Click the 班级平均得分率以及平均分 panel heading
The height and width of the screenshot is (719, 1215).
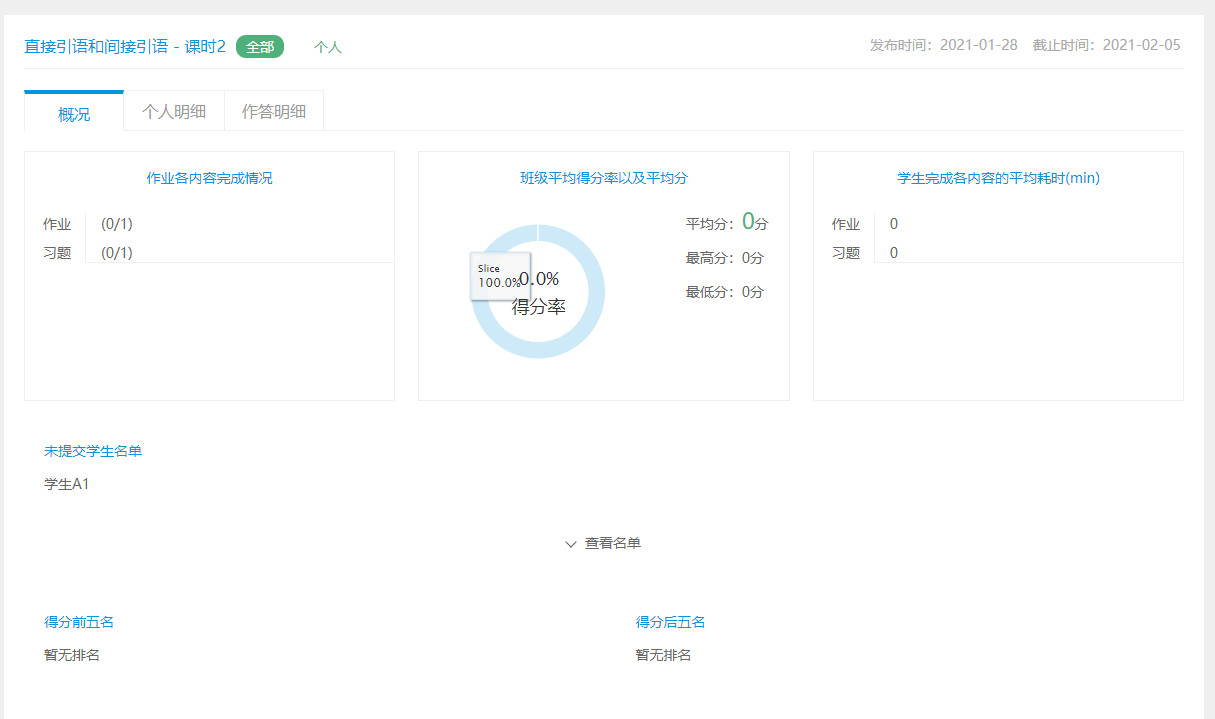[604, 178]
